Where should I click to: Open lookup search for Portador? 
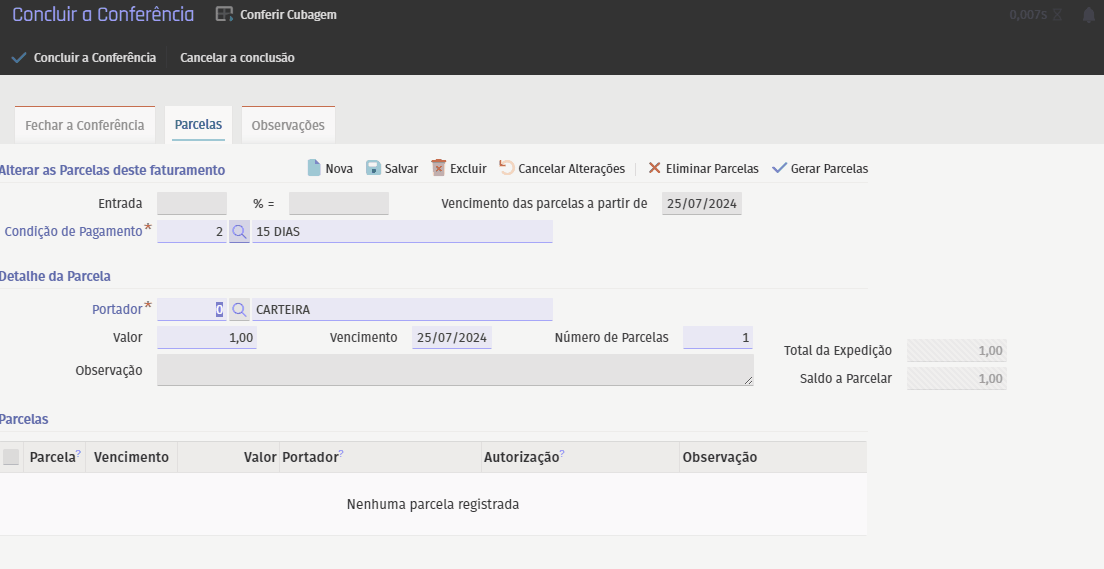tap(239, 310)
